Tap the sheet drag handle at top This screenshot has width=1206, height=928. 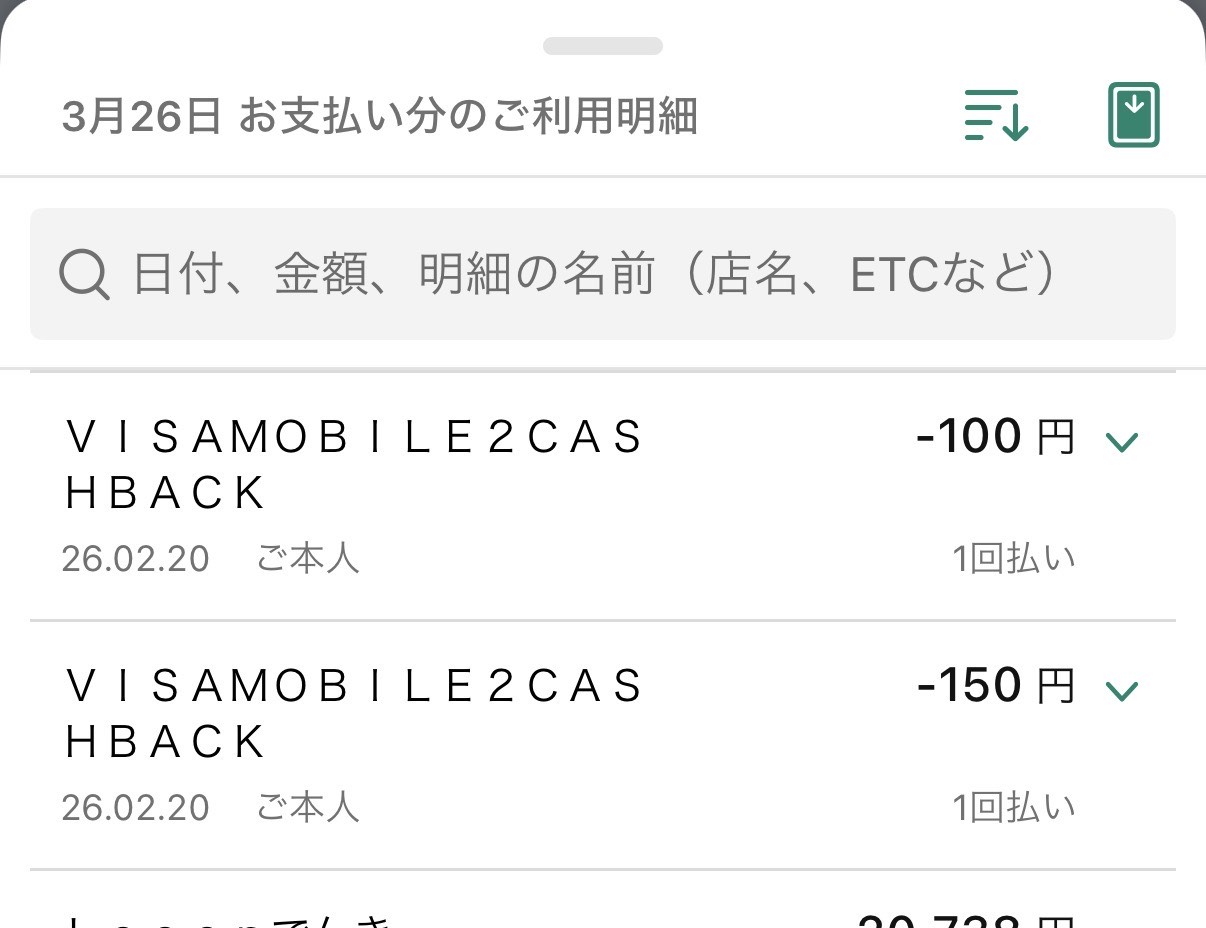[602, 46]
